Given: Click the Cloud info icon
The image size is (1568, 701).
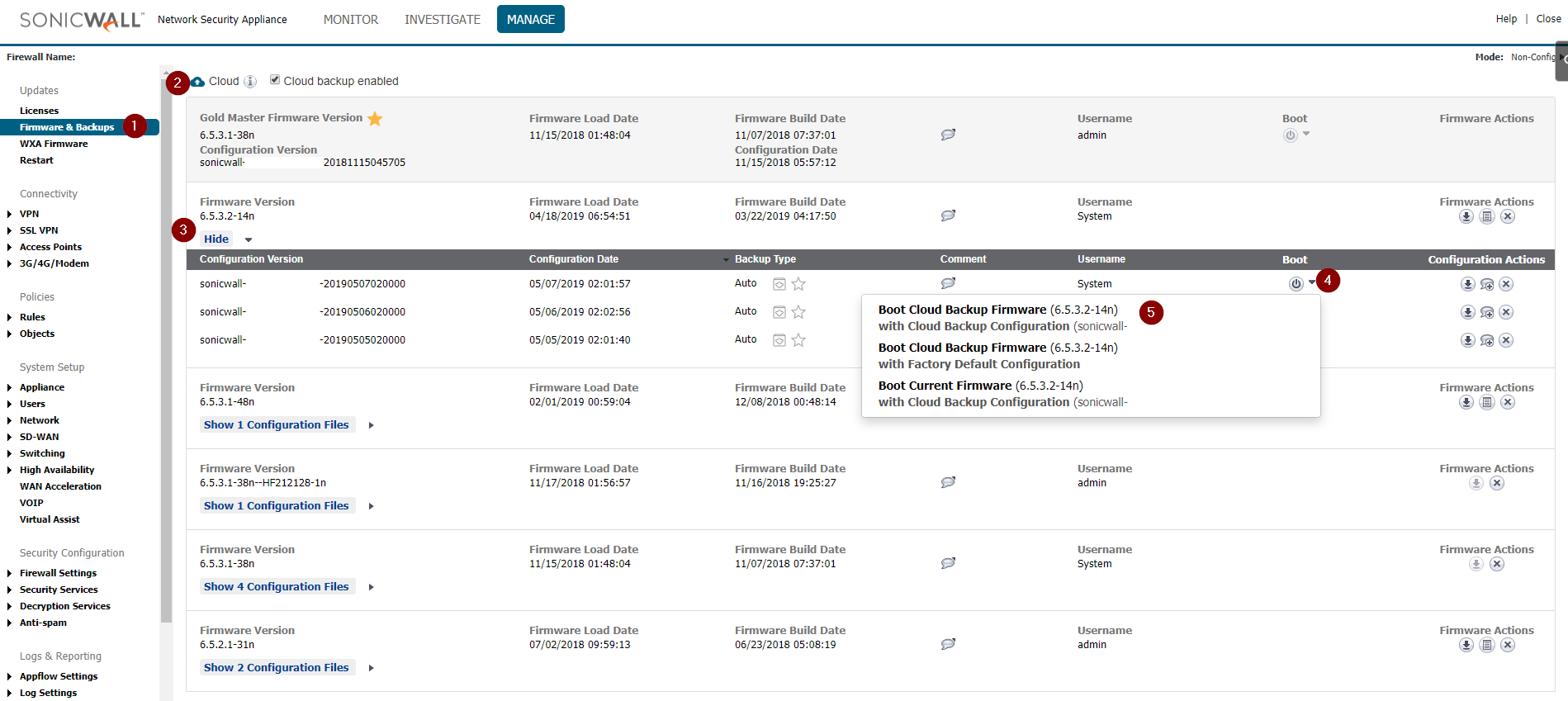Looking at the screenshot, I should tap(250, 81).
